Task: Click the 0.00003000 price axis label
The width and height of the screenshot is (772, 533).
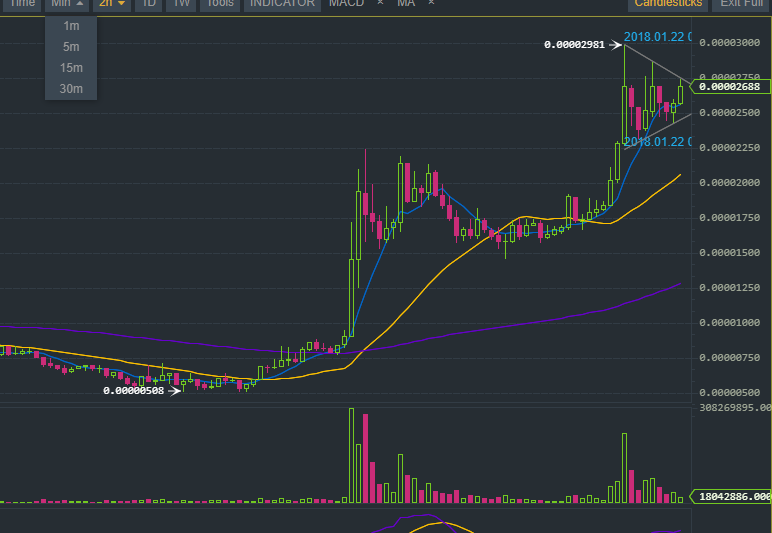Action: (730, 43)
